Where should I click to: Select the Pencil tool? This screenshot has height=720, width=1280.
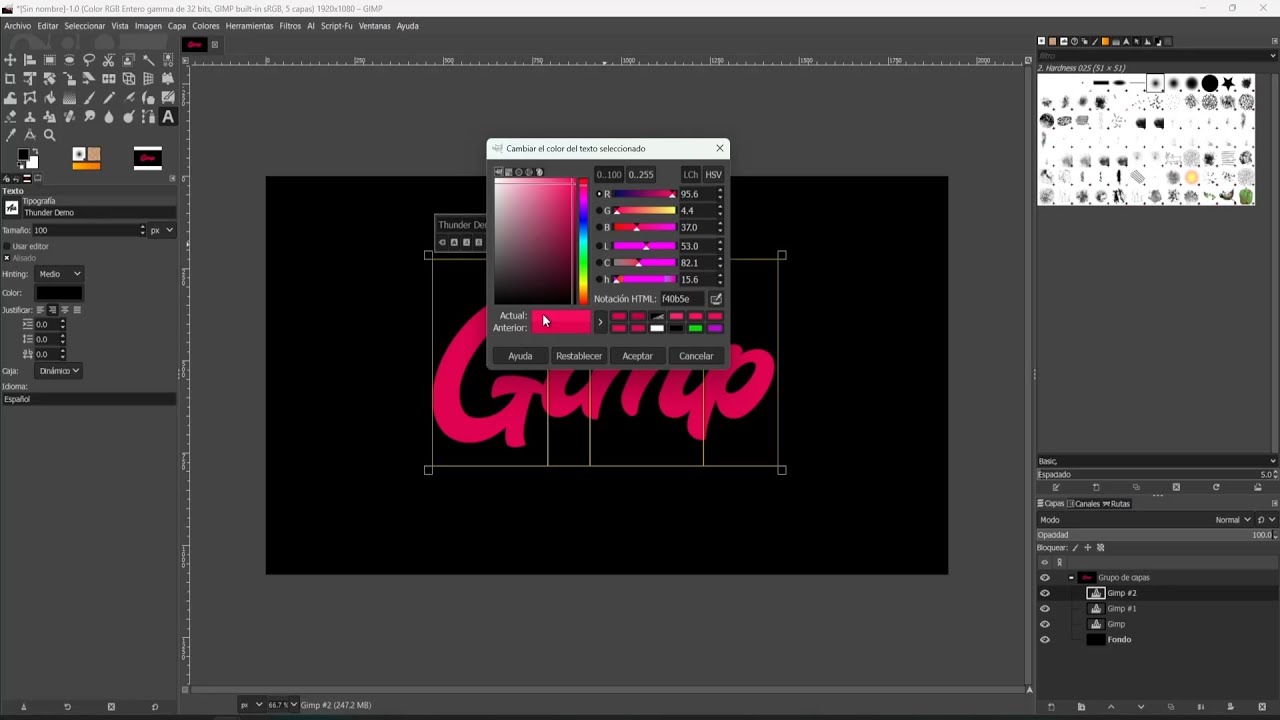point(108,98)
